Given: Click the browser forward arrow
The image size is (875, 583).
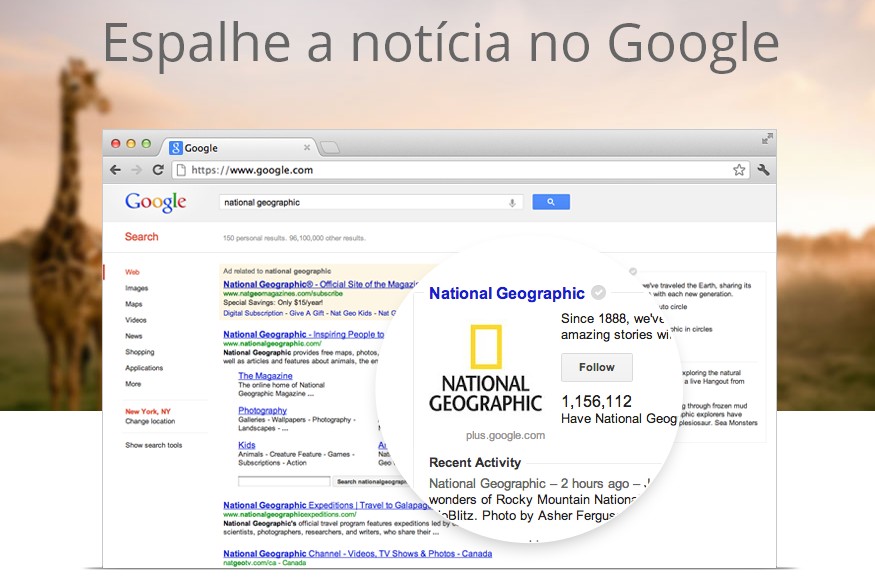Looking at the screenshot, I should [x=137, y=170].
